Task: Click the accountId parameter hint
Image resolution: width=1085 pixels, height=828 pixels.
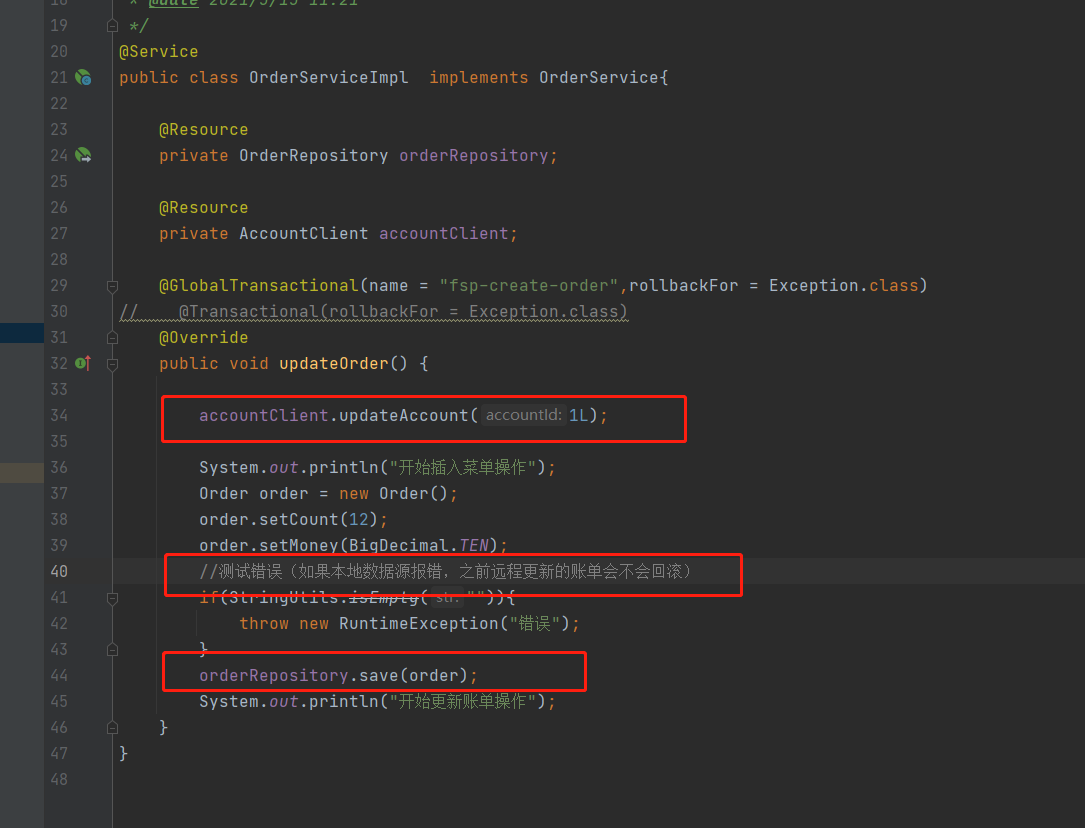Action: pyautogui.click(x=524, y=415)
